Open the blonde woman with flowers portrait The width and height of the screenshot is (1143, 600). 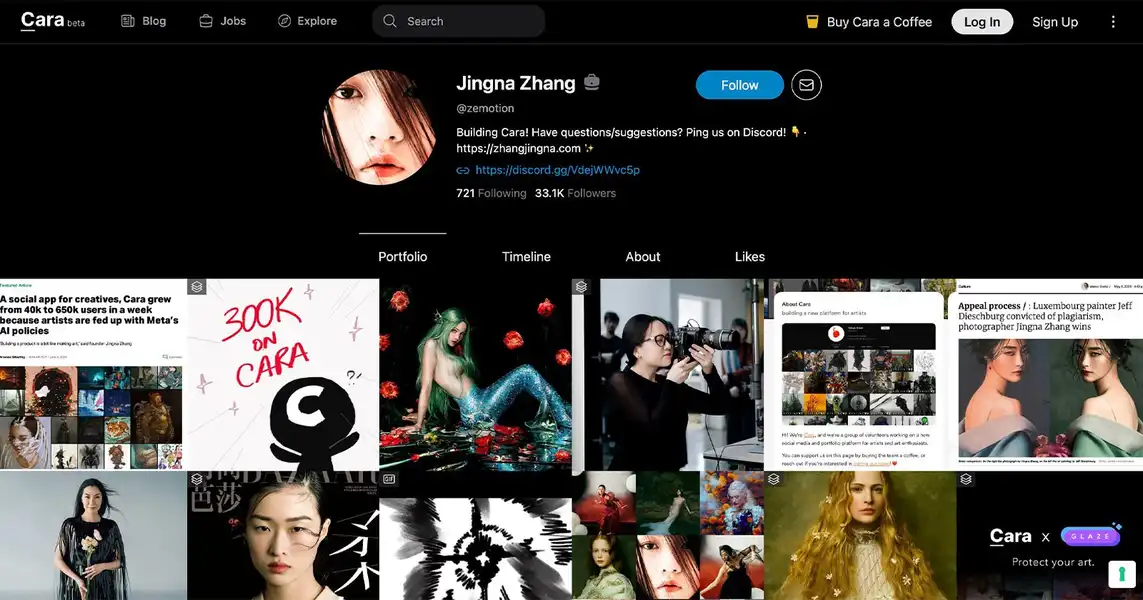click(859, 536)
